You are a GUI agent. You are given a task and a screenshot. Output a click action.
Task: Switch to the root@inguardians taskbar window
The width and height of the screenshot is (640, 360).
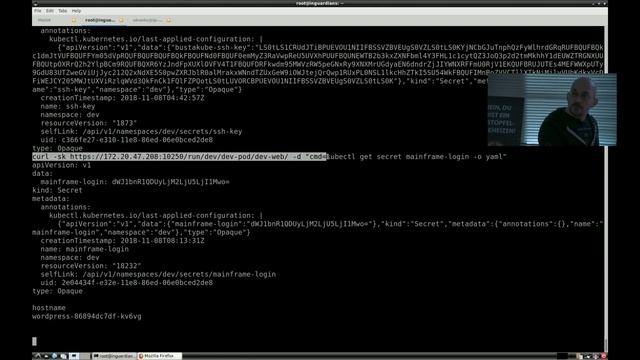pos(115,356)
